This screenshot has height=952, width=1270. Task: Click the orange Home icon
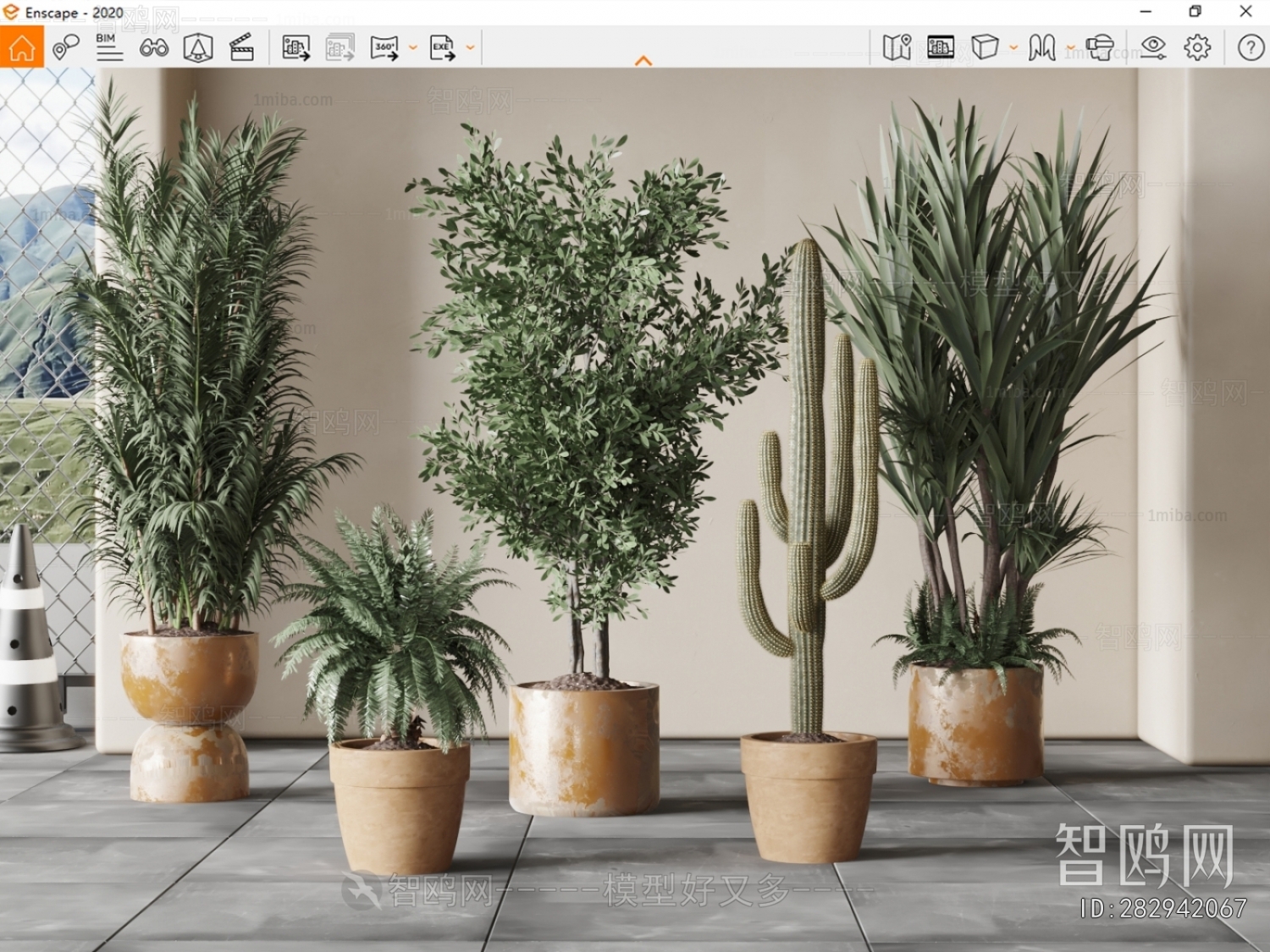(21, 47)
